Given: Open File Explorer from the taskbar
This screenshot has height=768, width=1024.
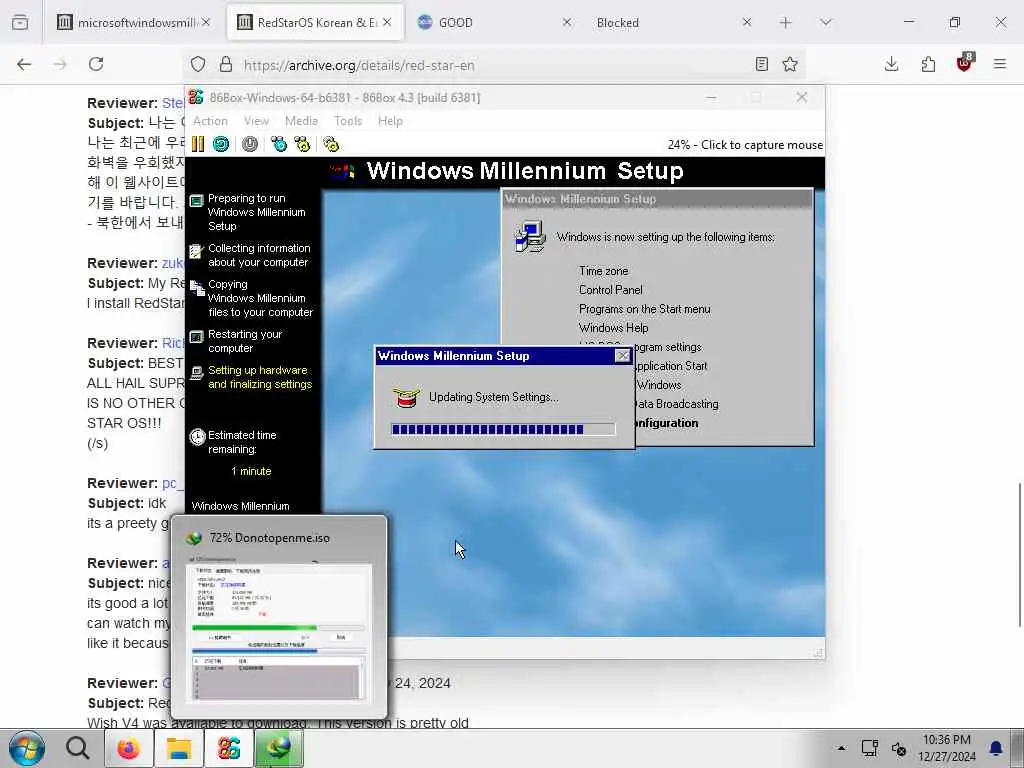Looking at the screenshot, I should 178,748.
